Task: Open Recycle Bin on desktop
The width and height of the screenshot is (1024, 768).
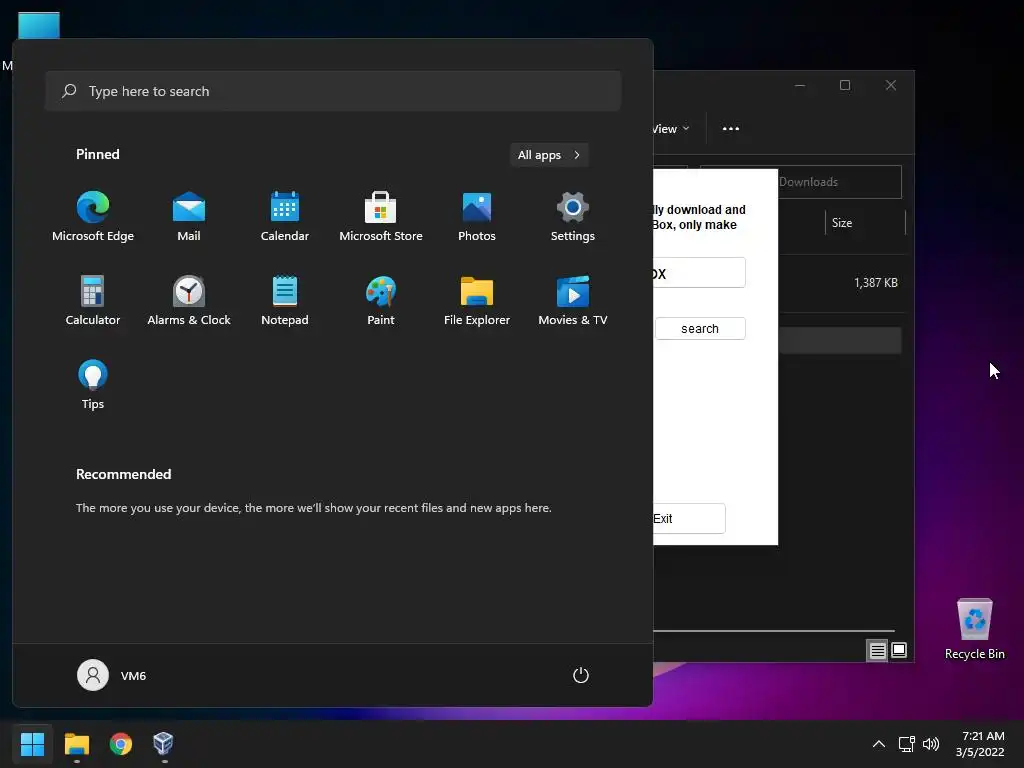Action: click(974, 629)
